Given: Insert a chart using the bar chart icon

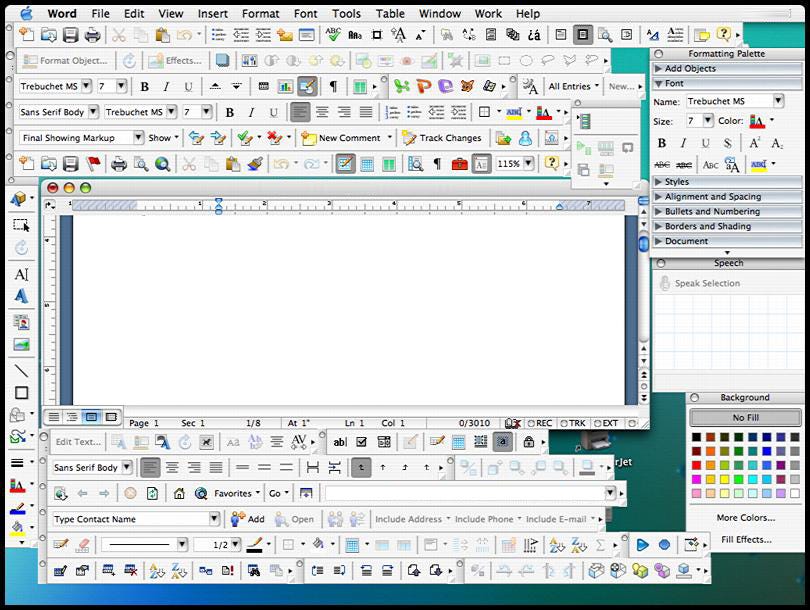Looking at the screenshot, I should (285, 86).
